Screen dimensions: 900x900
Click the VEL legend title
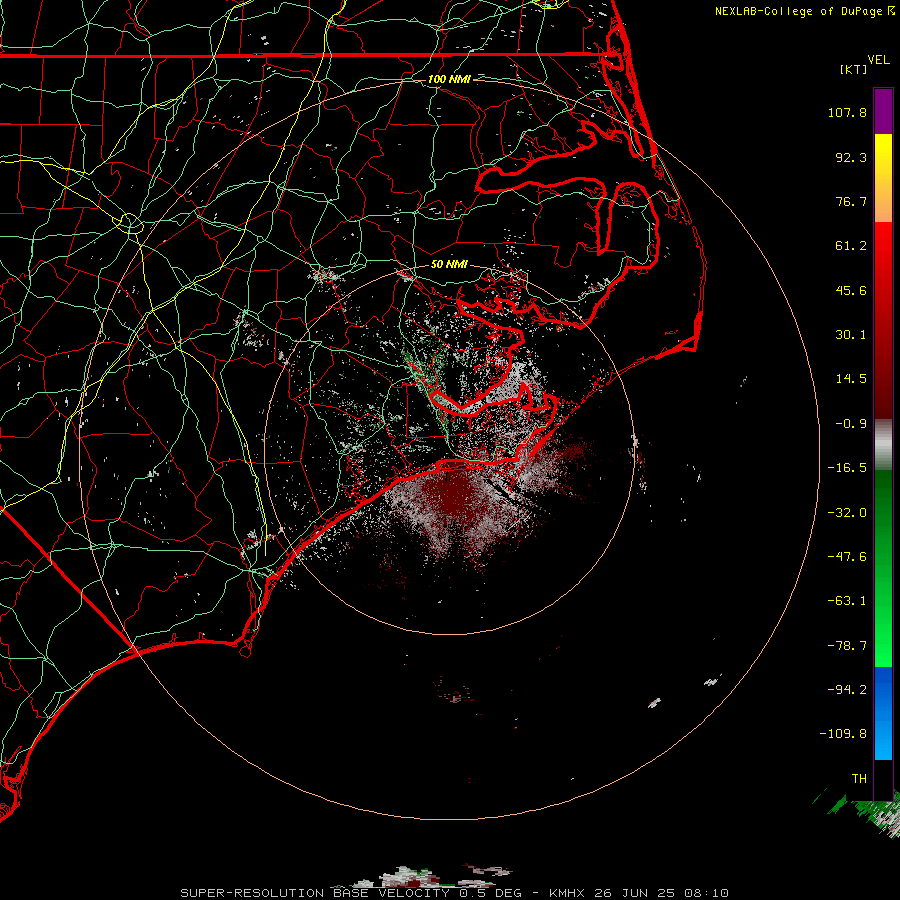[878, 60]
